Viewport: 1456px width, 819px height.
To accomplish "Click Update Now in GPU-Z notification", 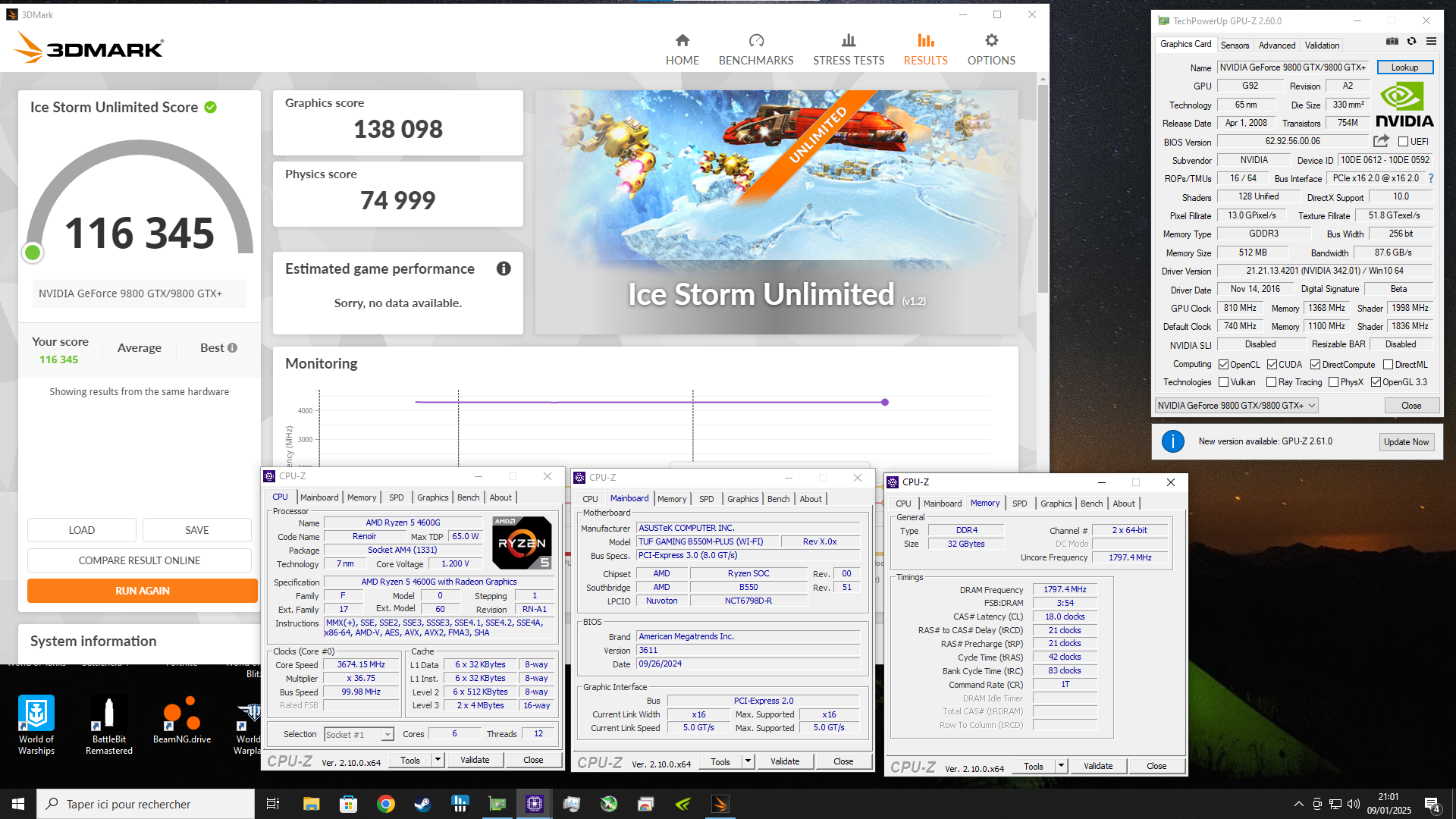I will tap(1406, 442).
